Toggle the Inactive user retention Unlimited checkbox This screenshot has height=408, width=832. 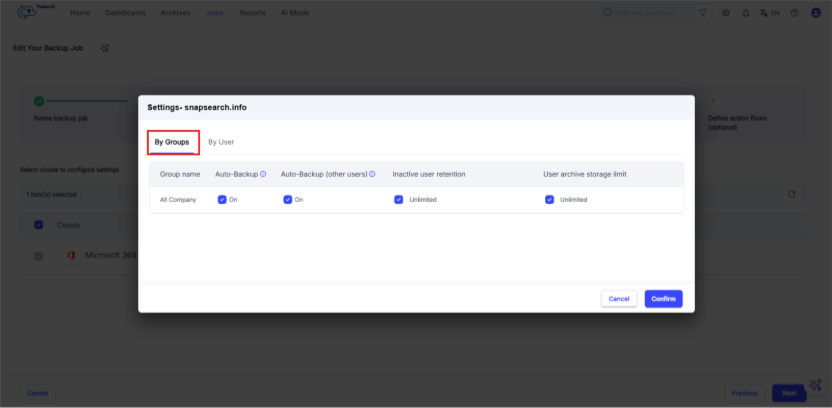tap(399, 199)
